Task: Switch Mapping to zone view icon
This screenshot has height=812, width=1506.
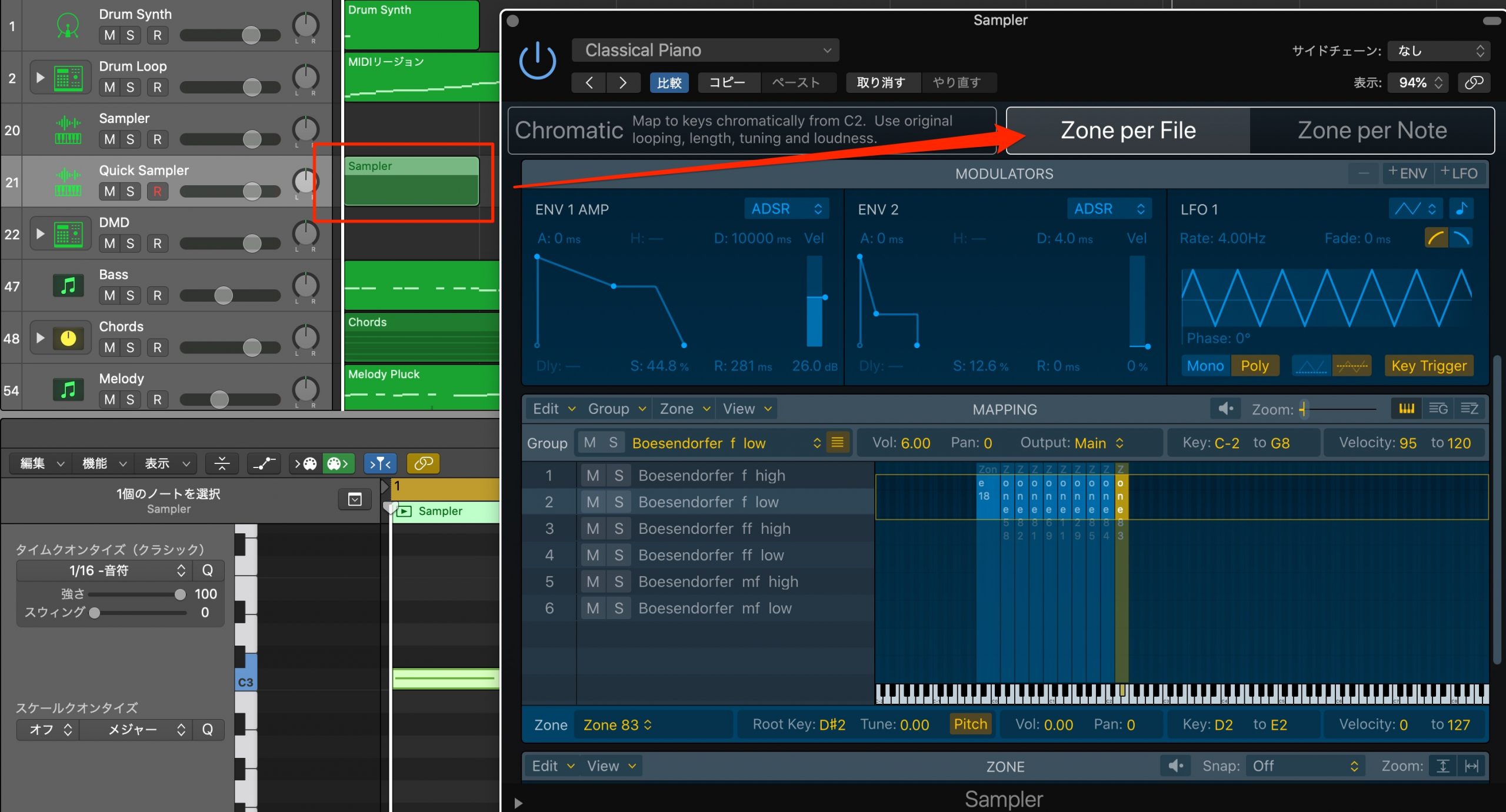Action: coord(1469,409)
